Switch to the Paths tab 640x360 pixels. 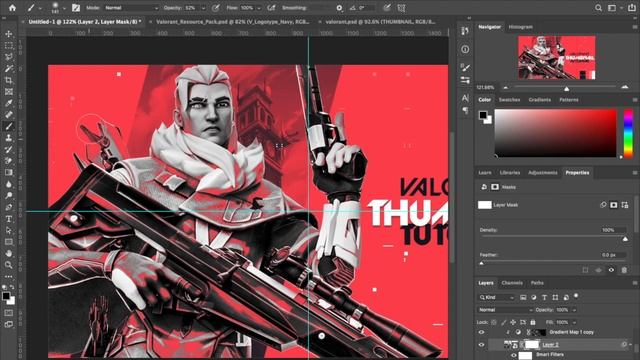pyautogui.click(x=537, y=283)
